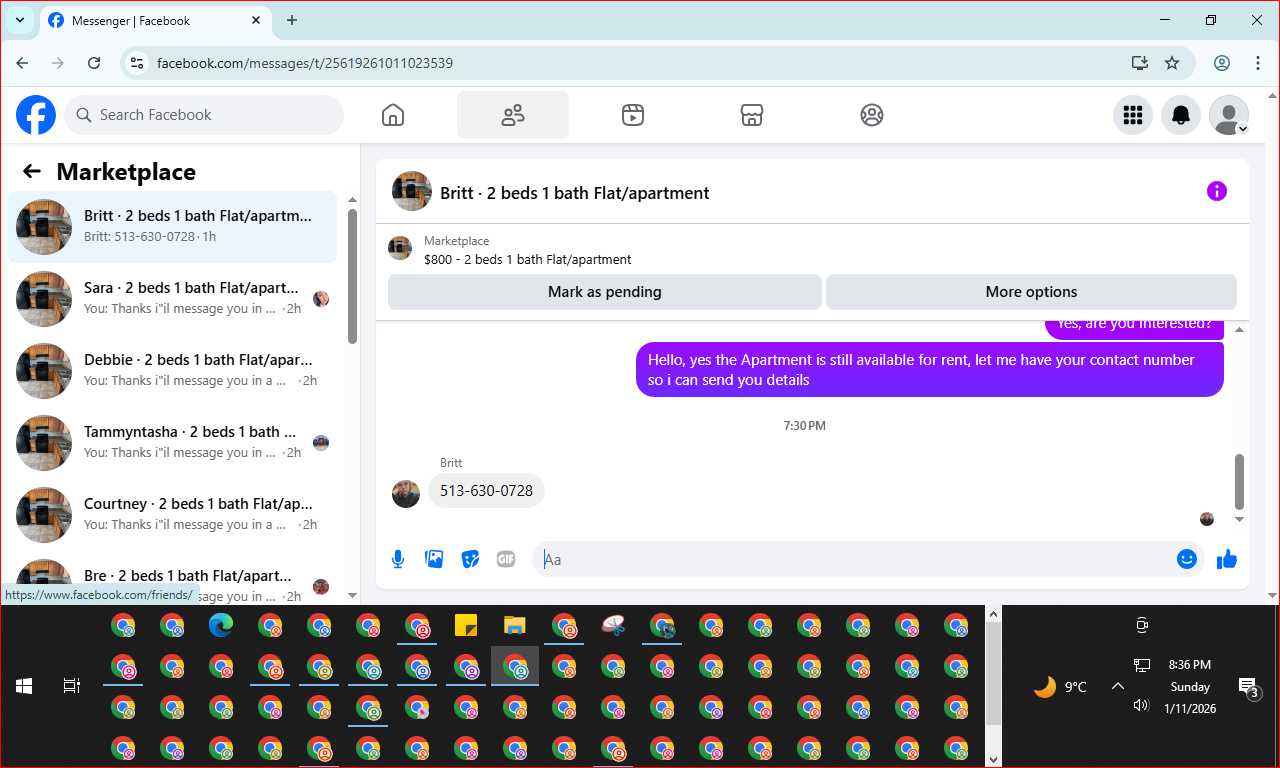Open the Reels video icon
This screenshot has width=1280, height=768.
[x=632, y=115]
